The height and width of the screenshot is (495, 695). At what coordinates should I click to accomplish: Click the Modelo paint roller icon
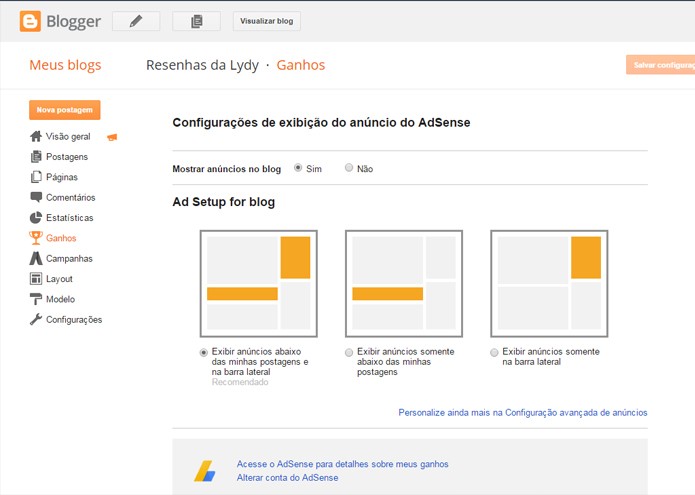[x=36, y=299]
